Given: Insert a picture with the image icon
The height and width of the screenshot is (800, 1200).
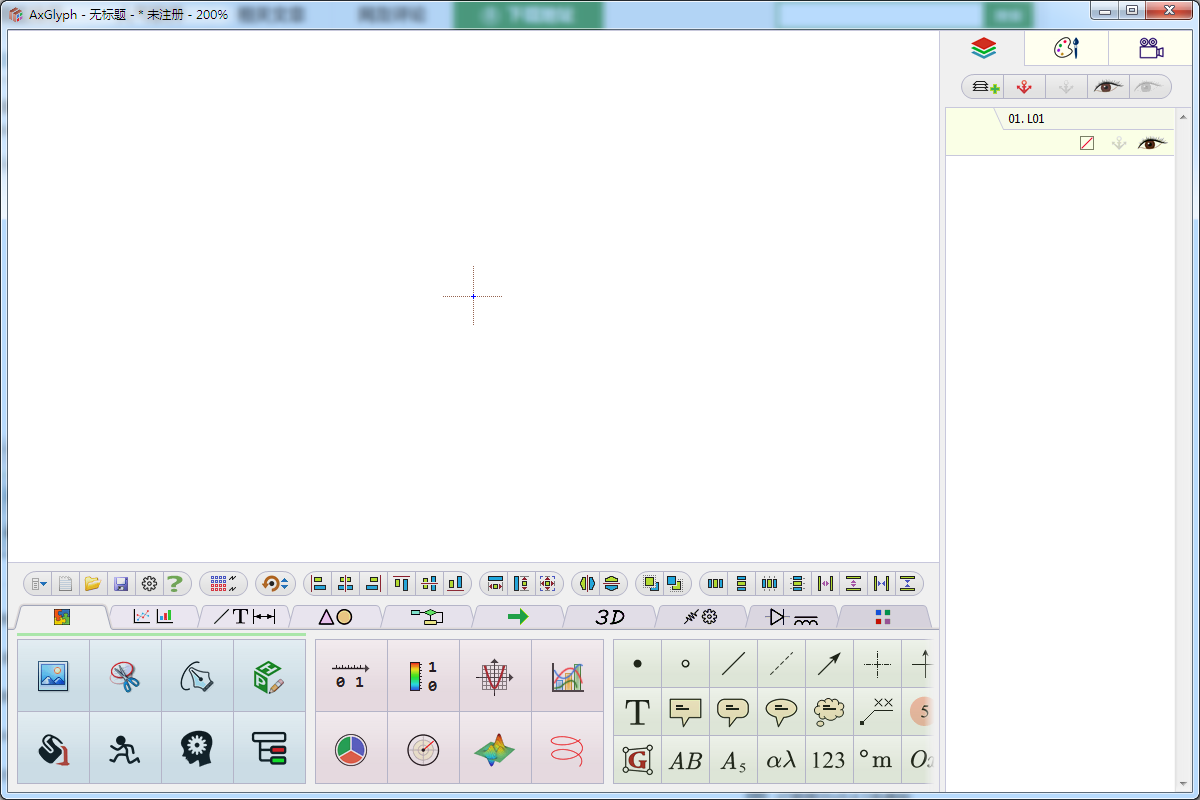Looking at the screenshot, I should (x=53, y=676).
